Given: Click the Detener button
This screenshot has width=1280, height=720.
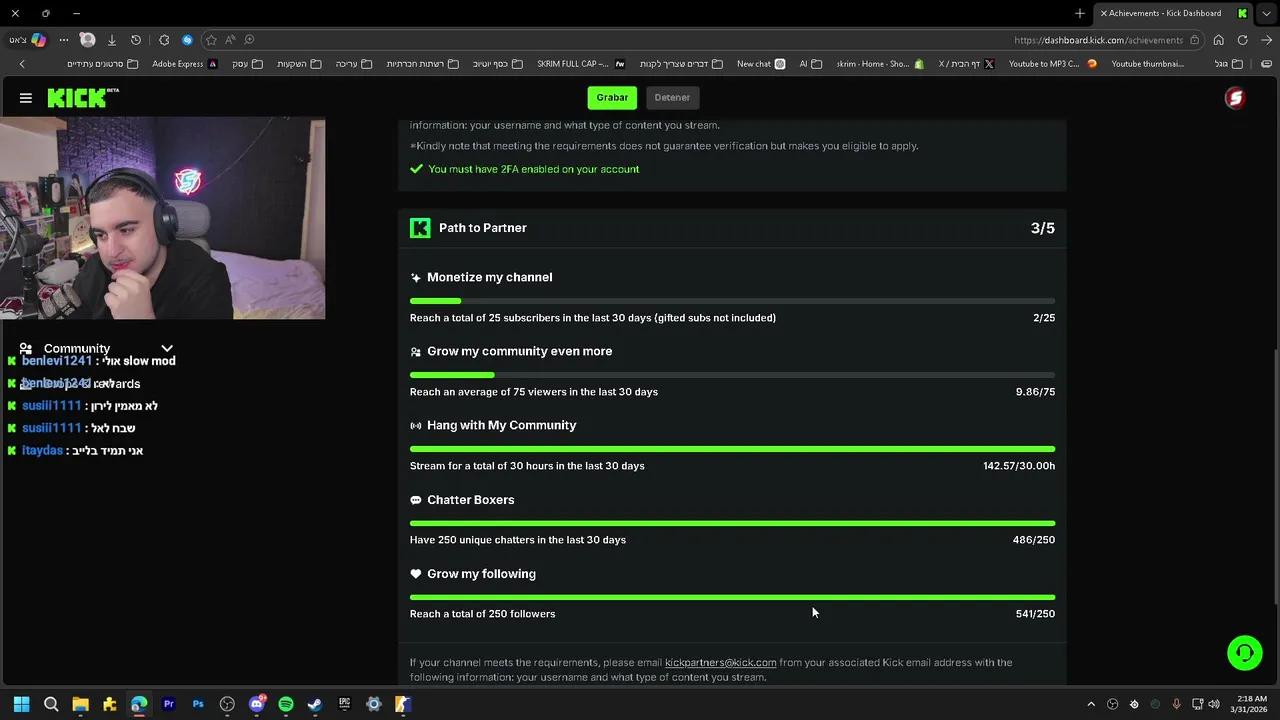Looking at the screenshot, I should [672, 97].
